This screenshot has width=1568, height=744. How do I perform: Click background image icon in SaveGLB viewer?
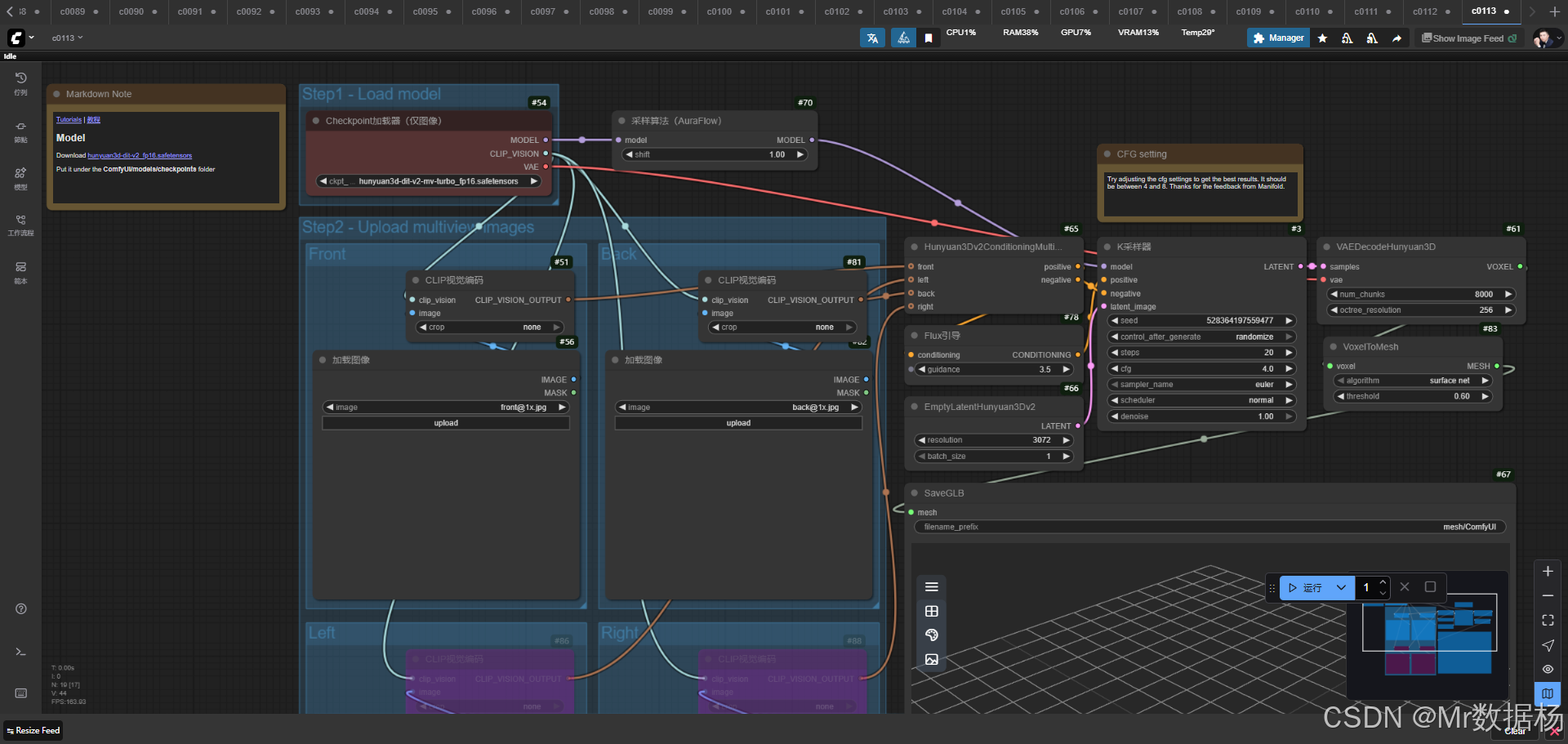coord(932,659)
